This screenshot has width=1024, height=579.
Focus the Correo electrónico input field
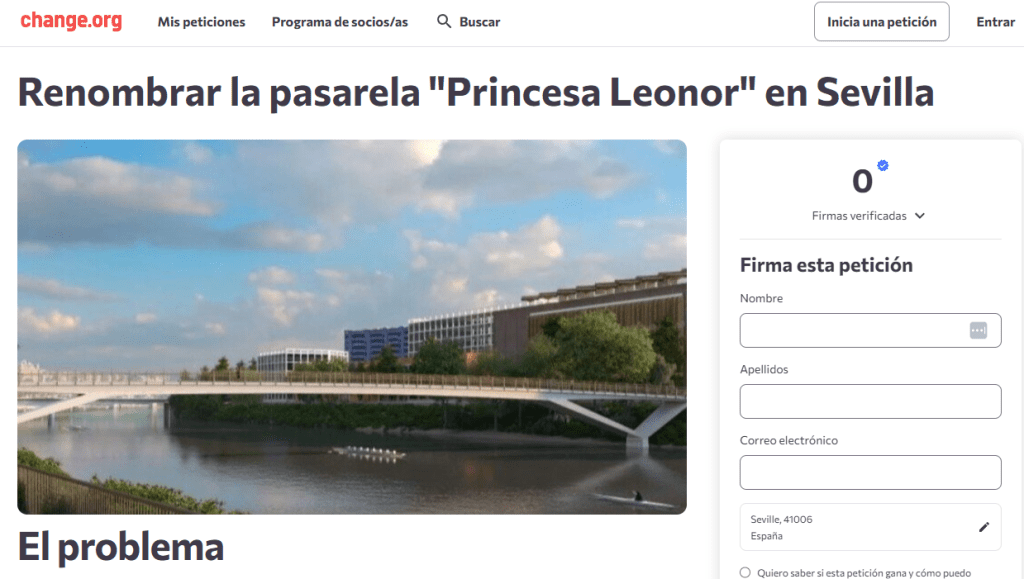click(870, 473)
